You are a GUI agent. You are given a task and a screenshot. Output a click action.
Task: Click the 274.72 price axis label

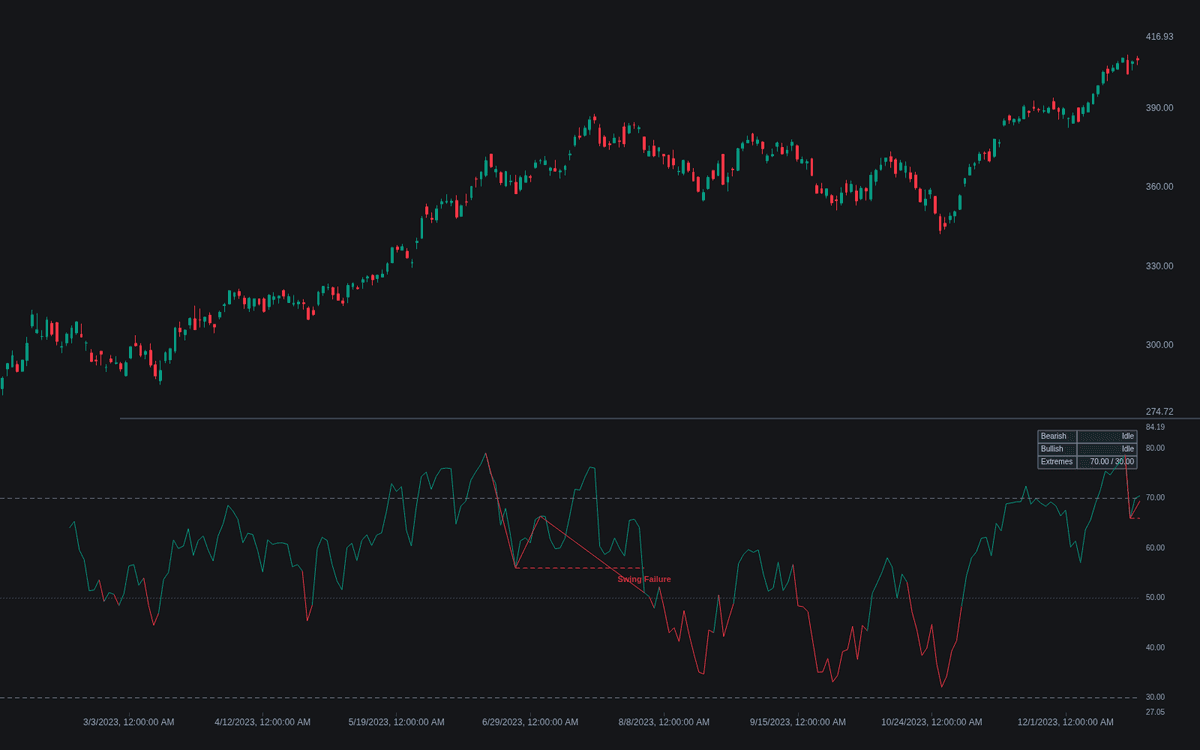tap(1160, 412)
